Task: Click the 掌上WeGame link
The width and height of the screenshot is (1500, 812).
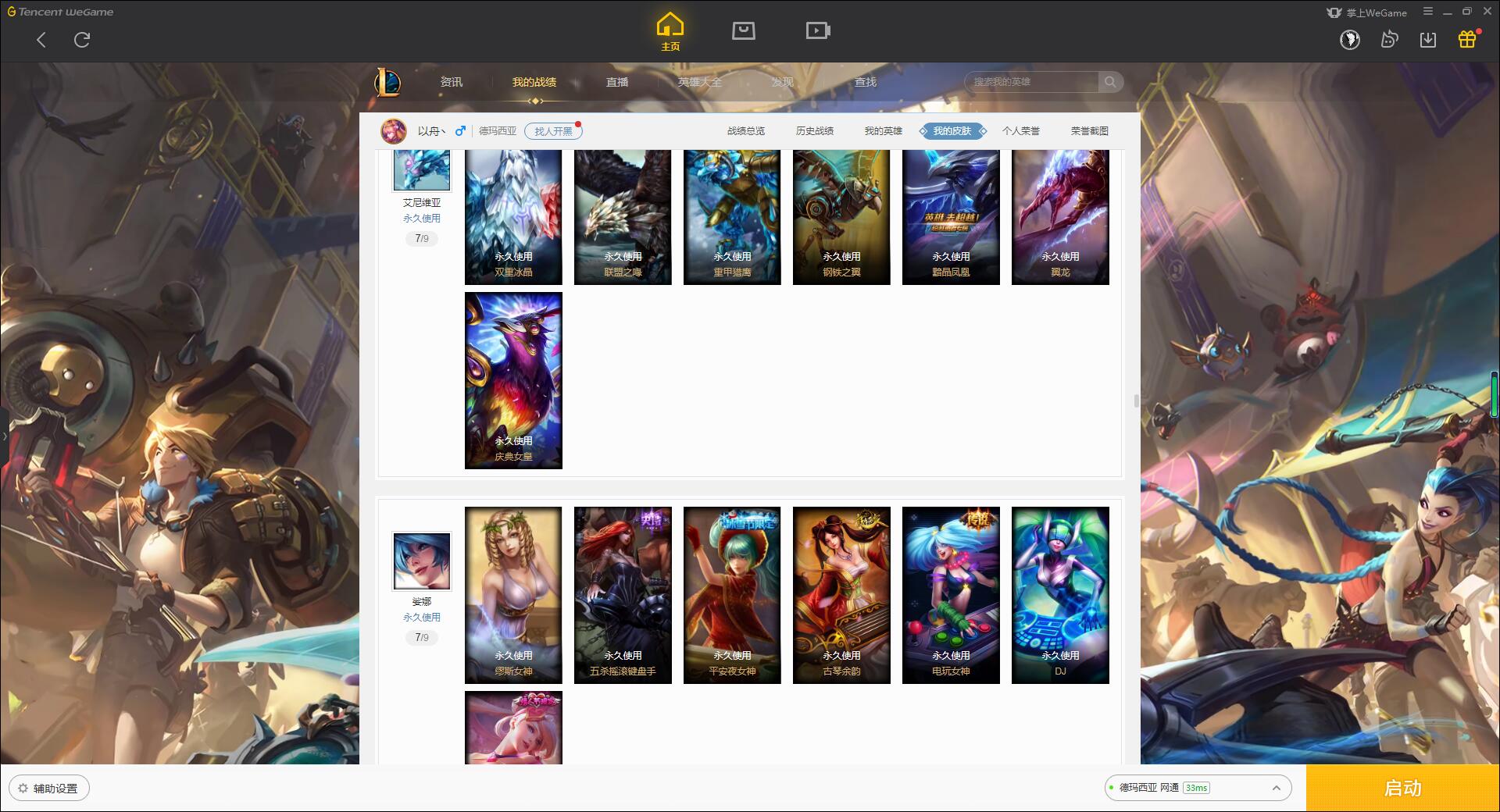Action: pos(1376,12)
